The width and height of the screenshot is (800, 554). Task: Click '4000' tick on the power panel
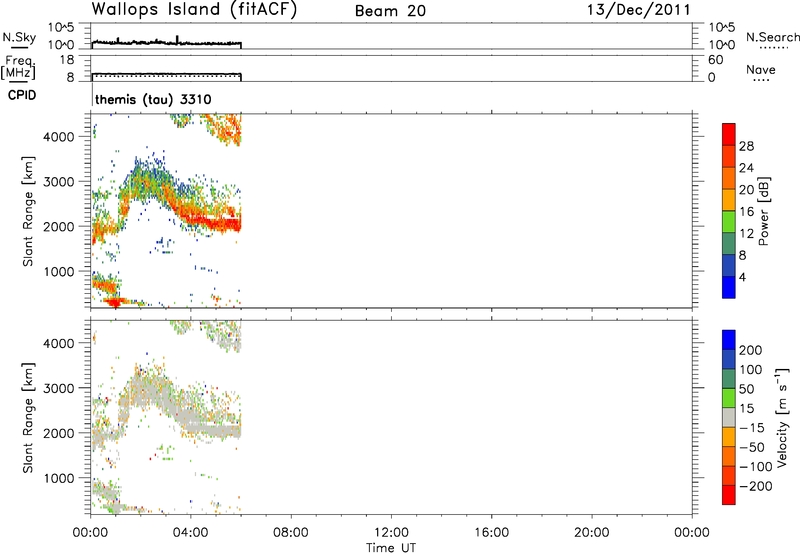point(58,137)
